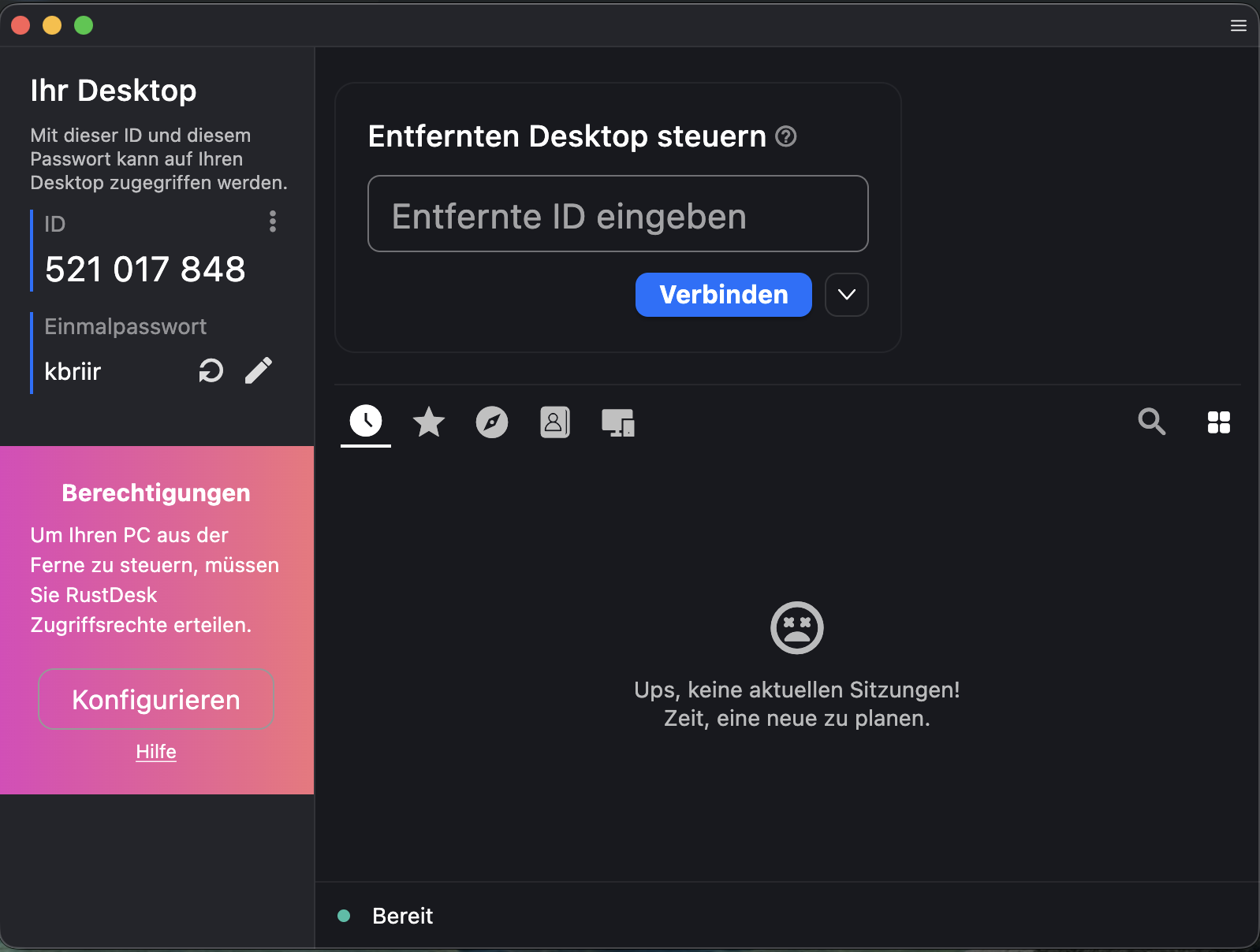Open the address book tab
This screenshot has width=1260, height=952.
tap(554, 422)
